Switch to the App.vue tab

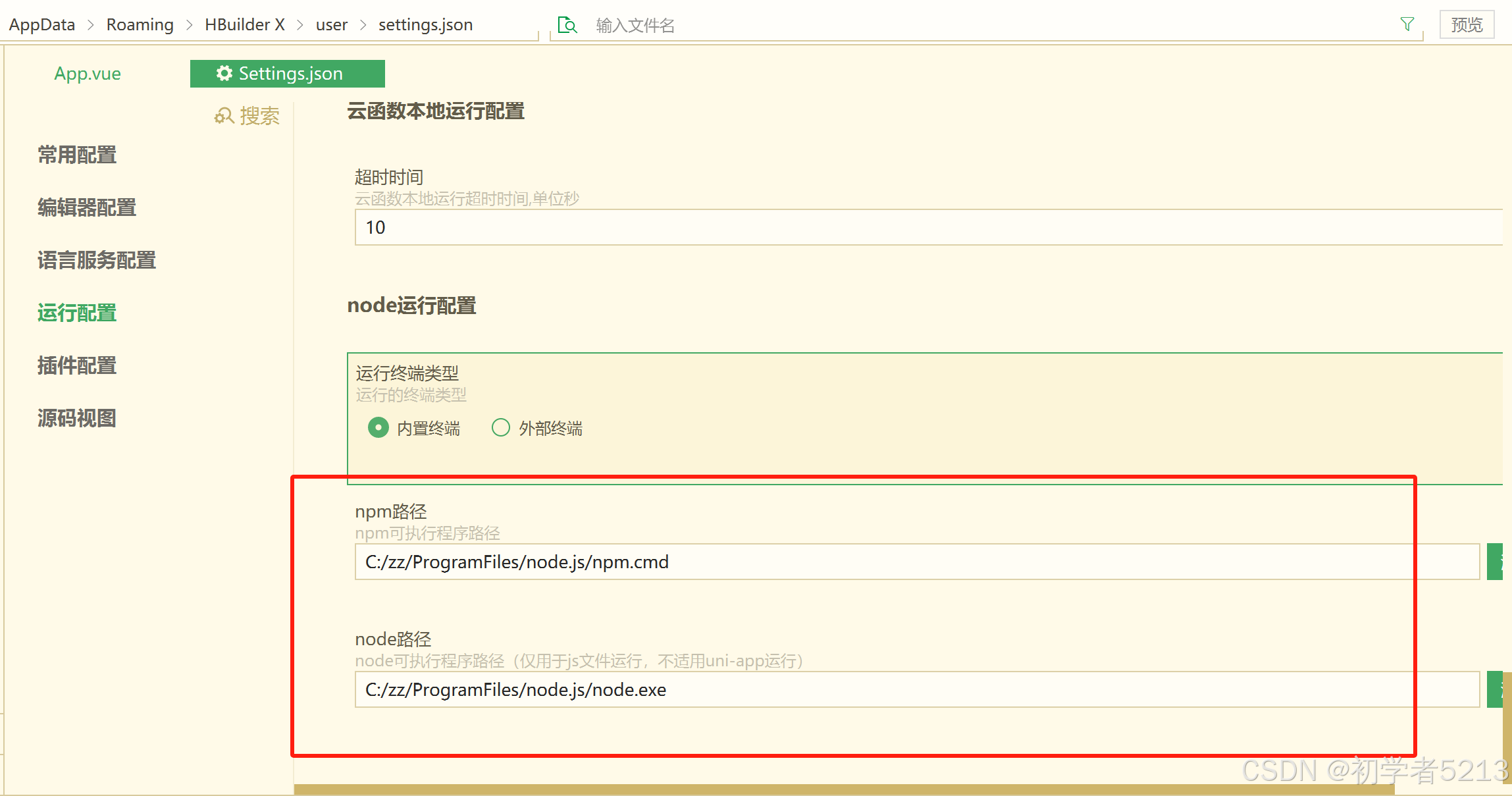(x=88, y=74)
